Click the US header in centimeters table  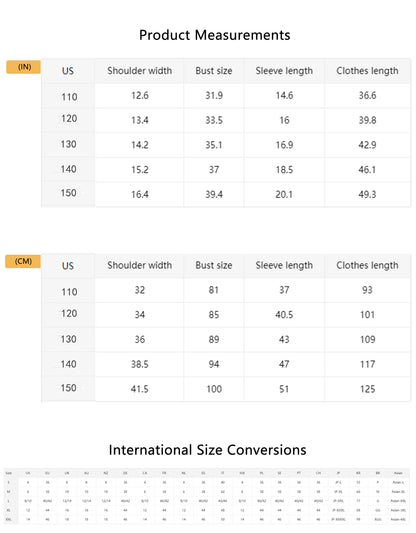(68, 265)
